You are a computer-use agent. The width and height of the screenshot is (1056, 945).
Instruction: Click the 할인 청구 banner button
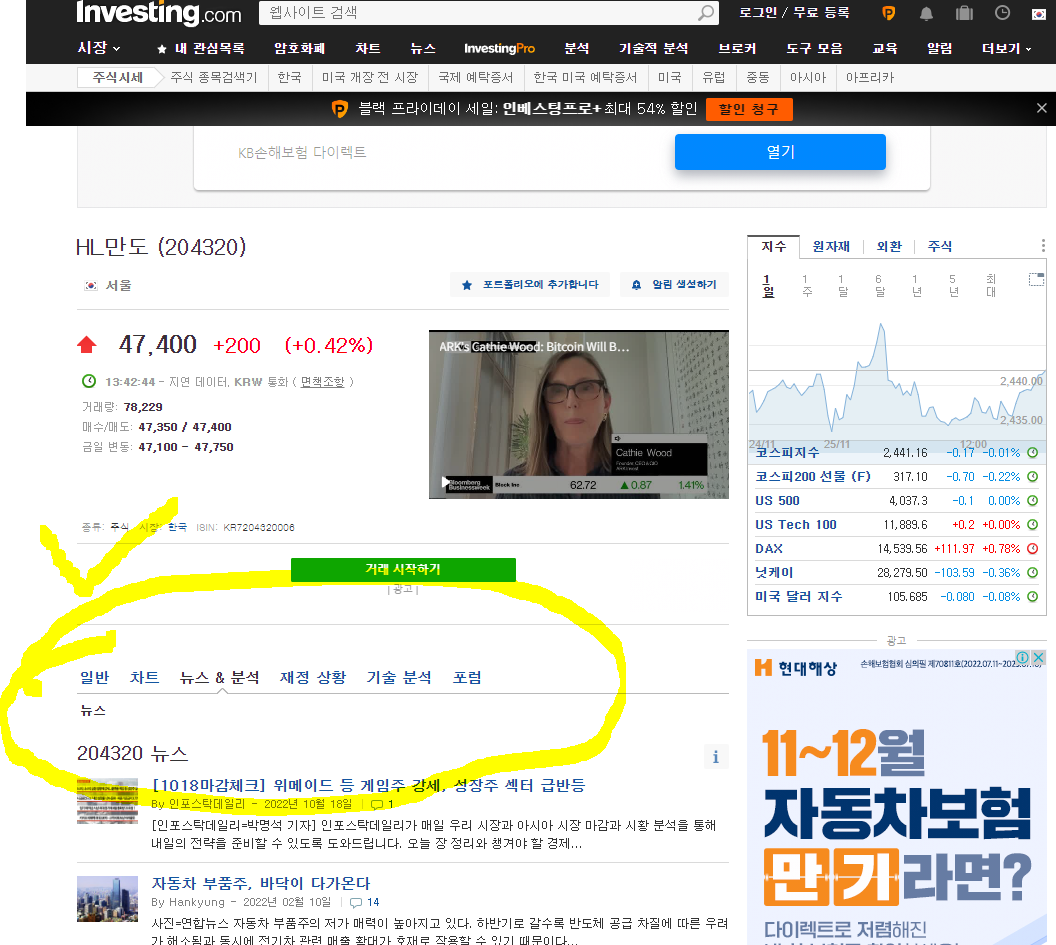click(x=748, y=107)
